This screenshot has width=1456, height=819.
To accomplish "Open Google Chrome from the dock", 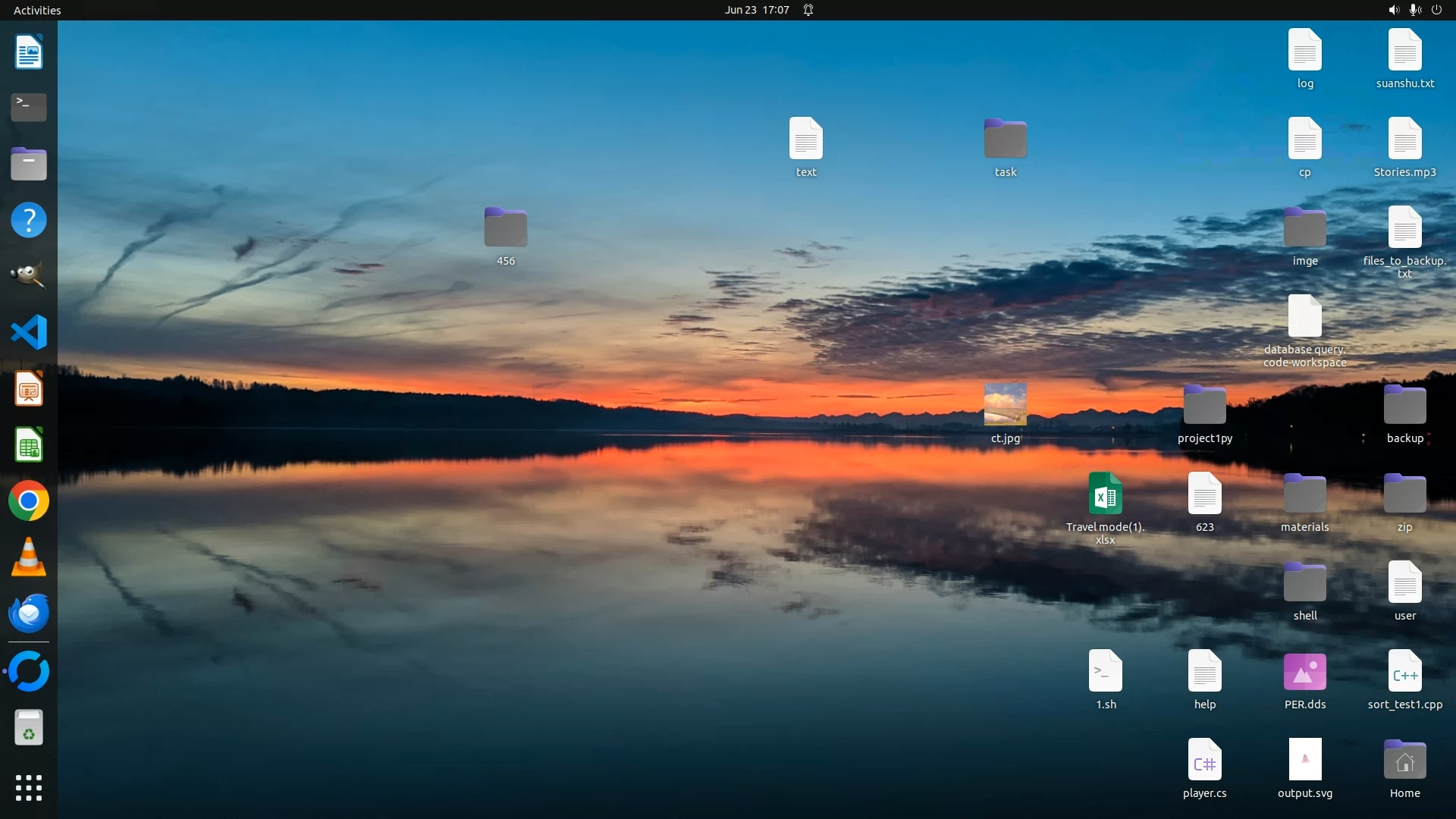I will [29, 501].
